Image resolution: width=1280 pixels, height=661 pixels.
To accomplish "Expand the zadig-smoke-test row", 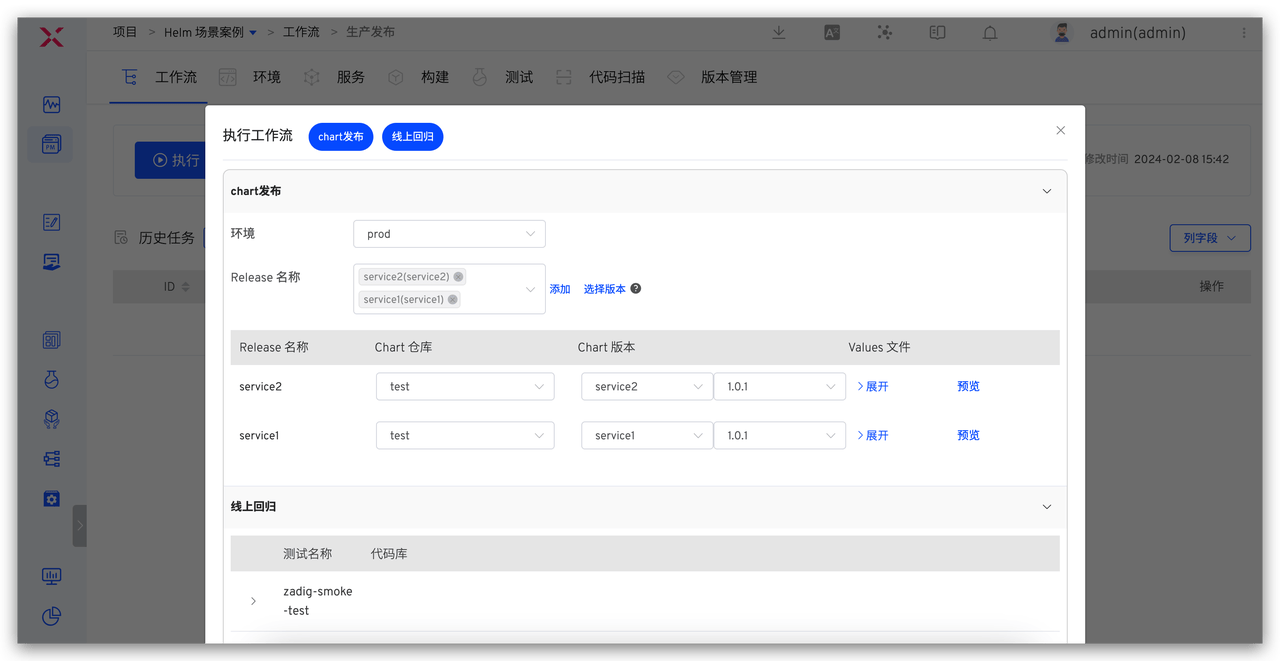I will click(253, 601).
